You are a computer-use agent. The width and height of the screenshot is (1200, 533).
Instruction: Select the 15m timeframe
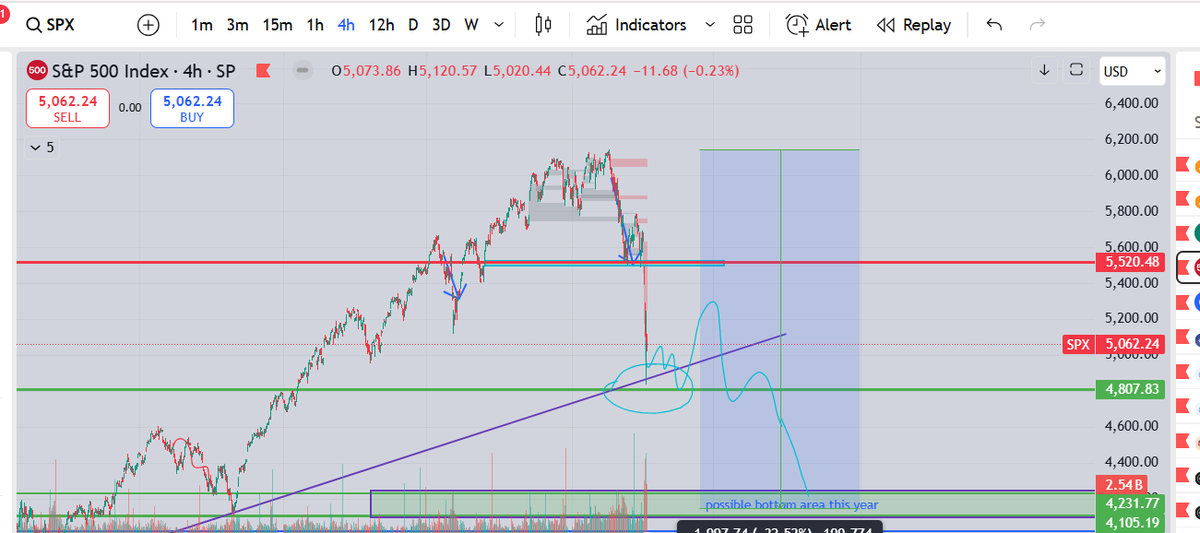277,25
